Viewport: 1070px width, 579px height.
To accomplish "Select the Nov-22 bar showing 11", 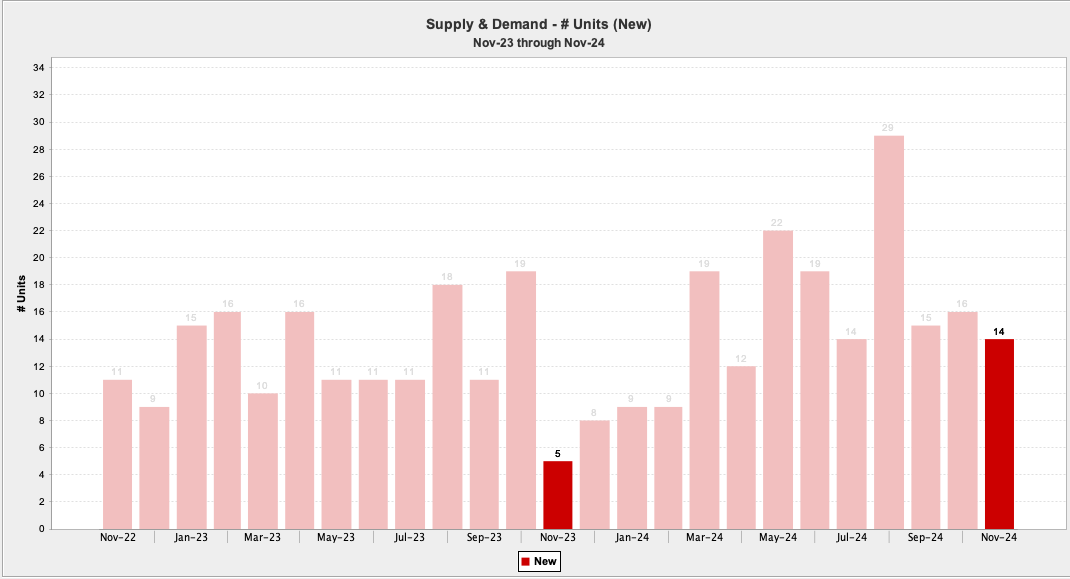I will (x=117, y=454).
